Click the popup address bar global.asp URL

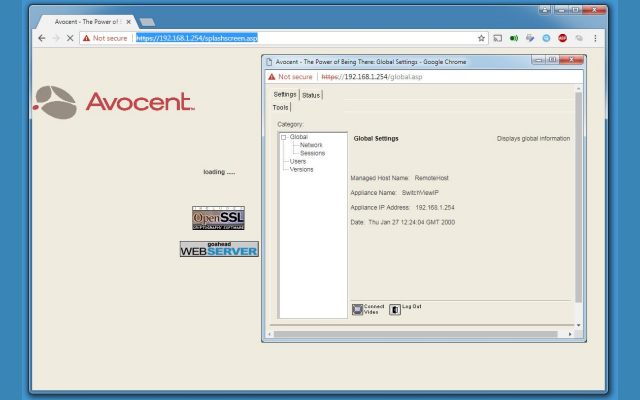pyautogui.click(x=372, y=77)
